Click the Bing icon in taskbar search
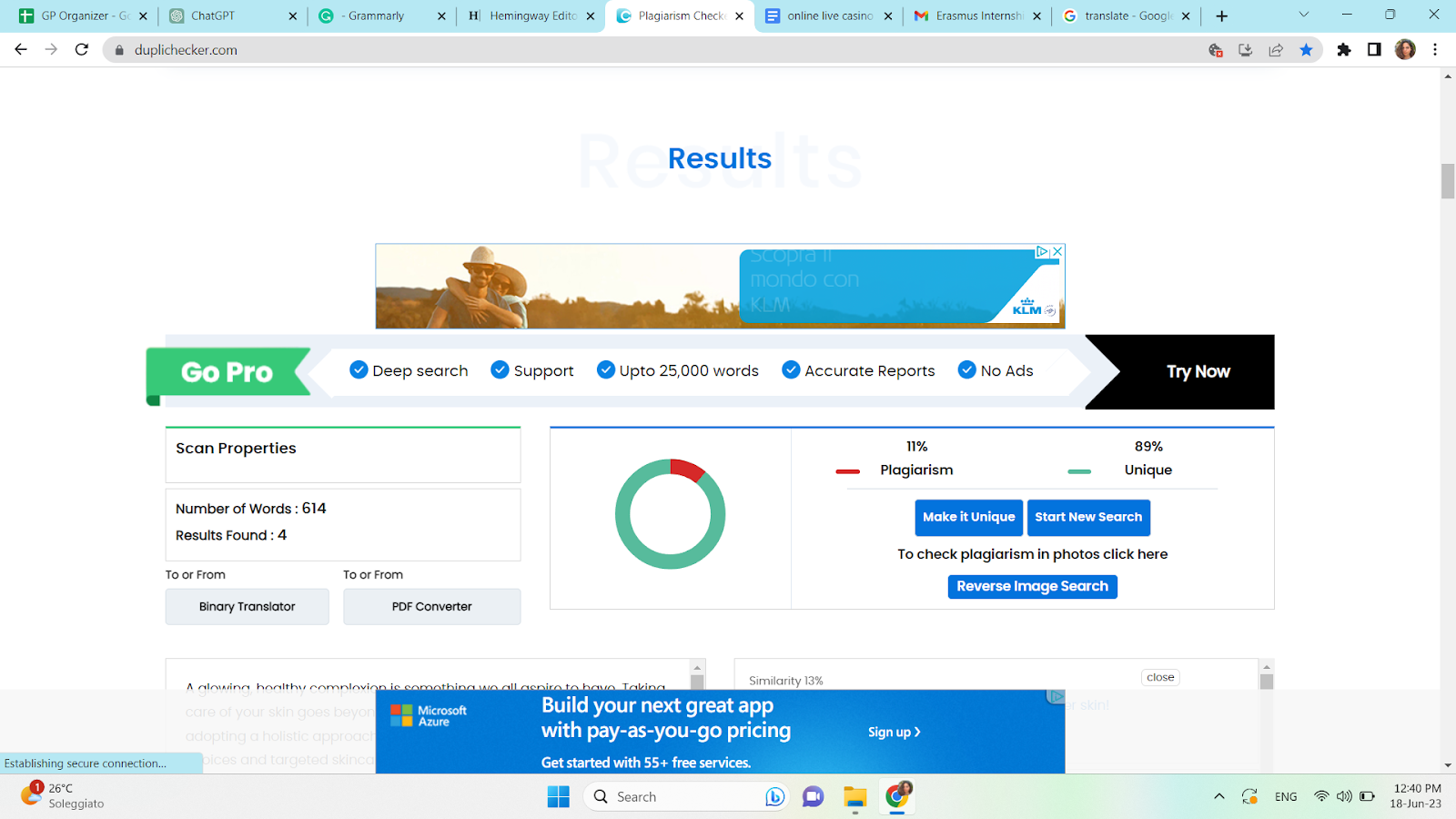 tap(774, 797)
